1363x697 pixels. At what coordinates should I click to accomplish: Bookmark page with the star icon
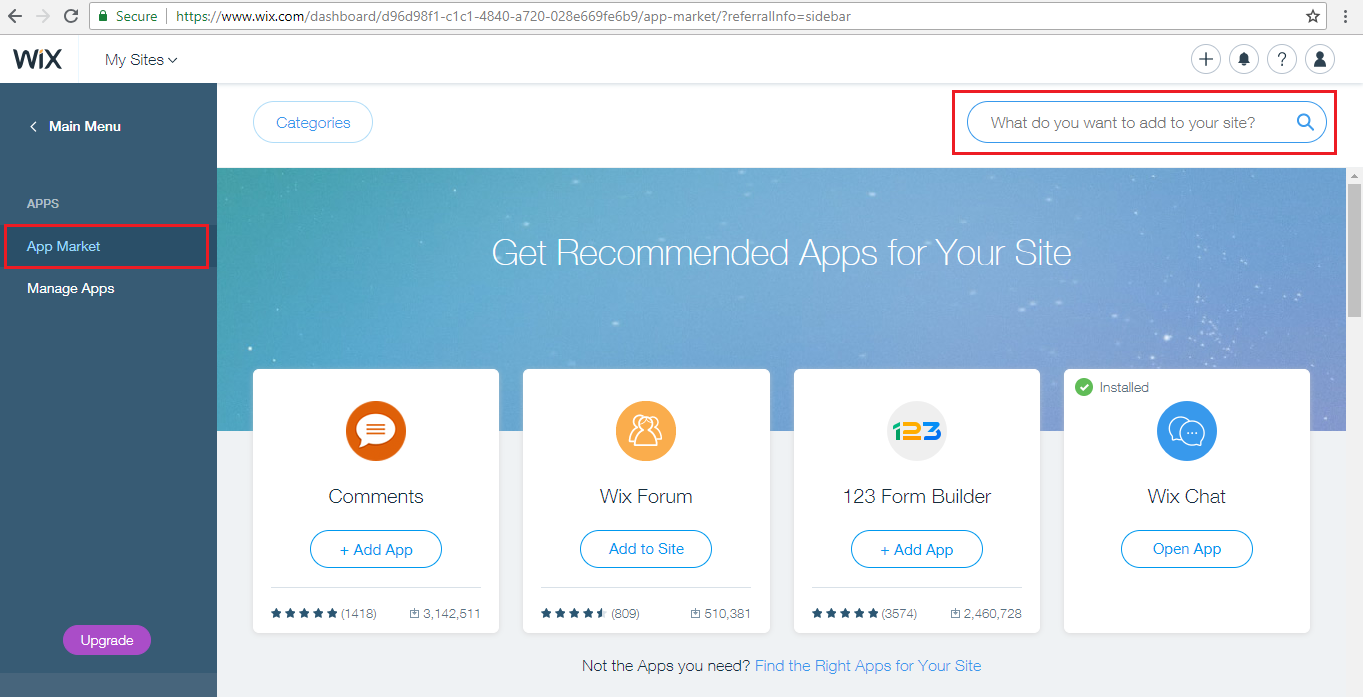(1313, 16)
